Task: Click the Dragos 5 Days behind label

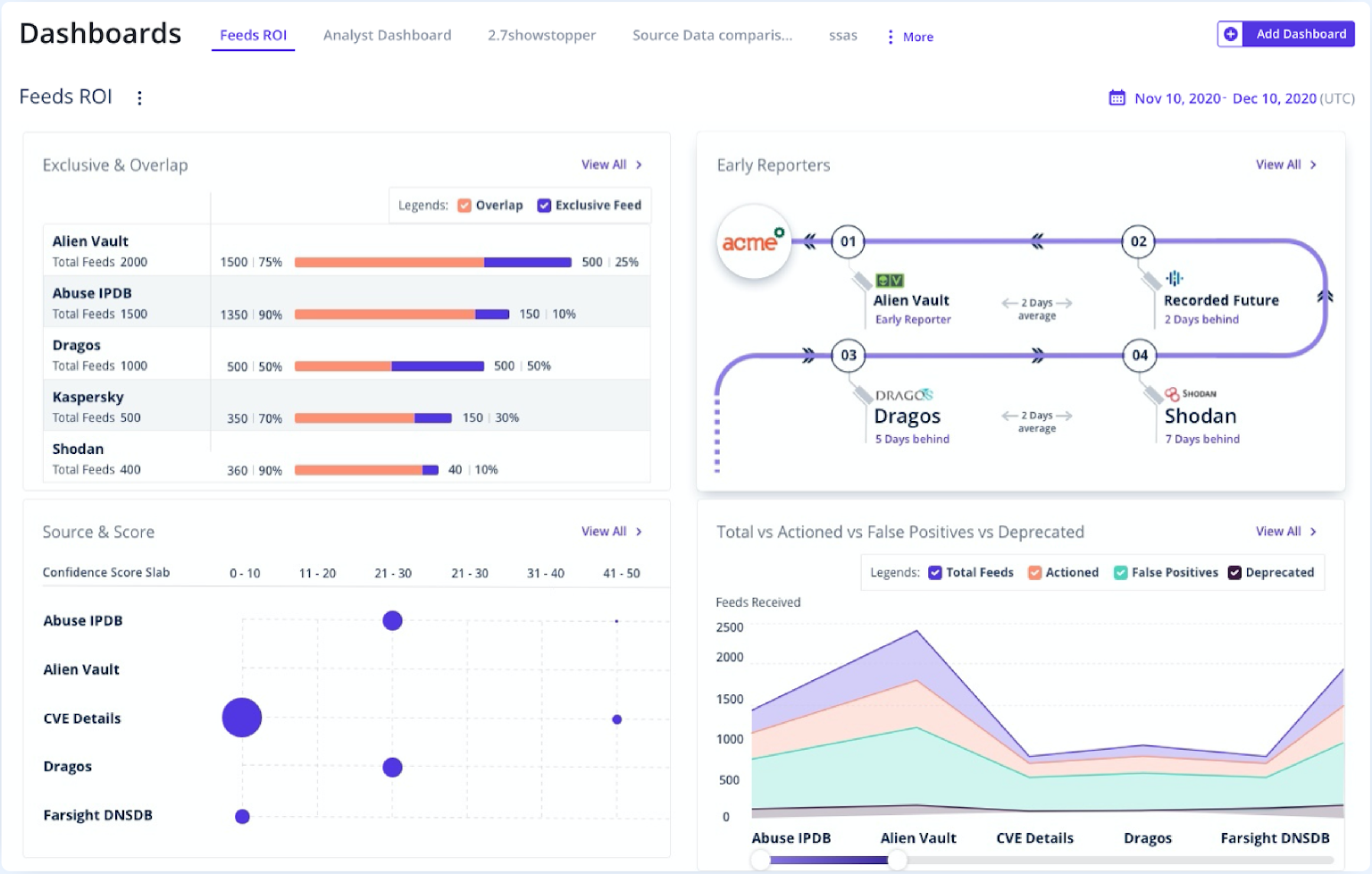Action: click(912, 439)
